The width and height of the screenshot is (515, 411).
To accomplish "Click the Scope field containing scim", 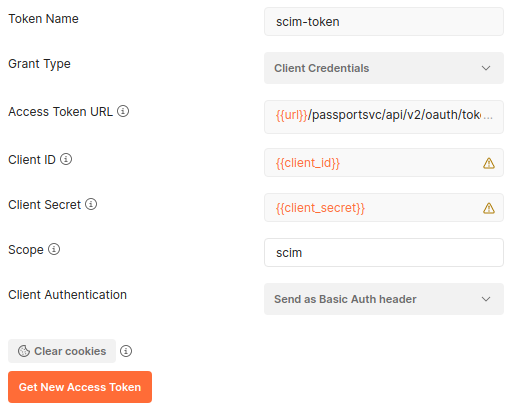I will point(384,253).
